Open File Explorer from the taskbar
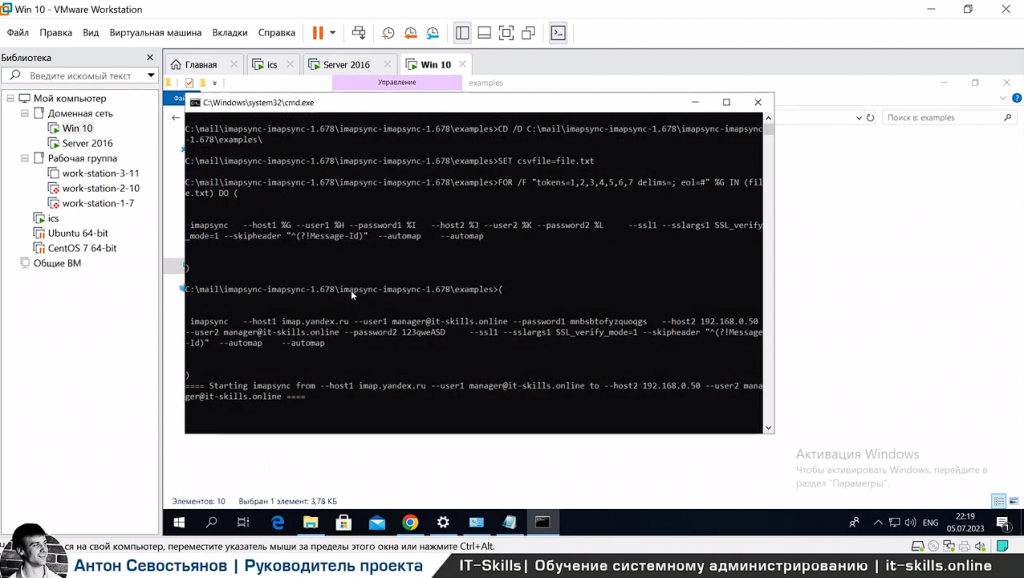 [x=310, y=522]
